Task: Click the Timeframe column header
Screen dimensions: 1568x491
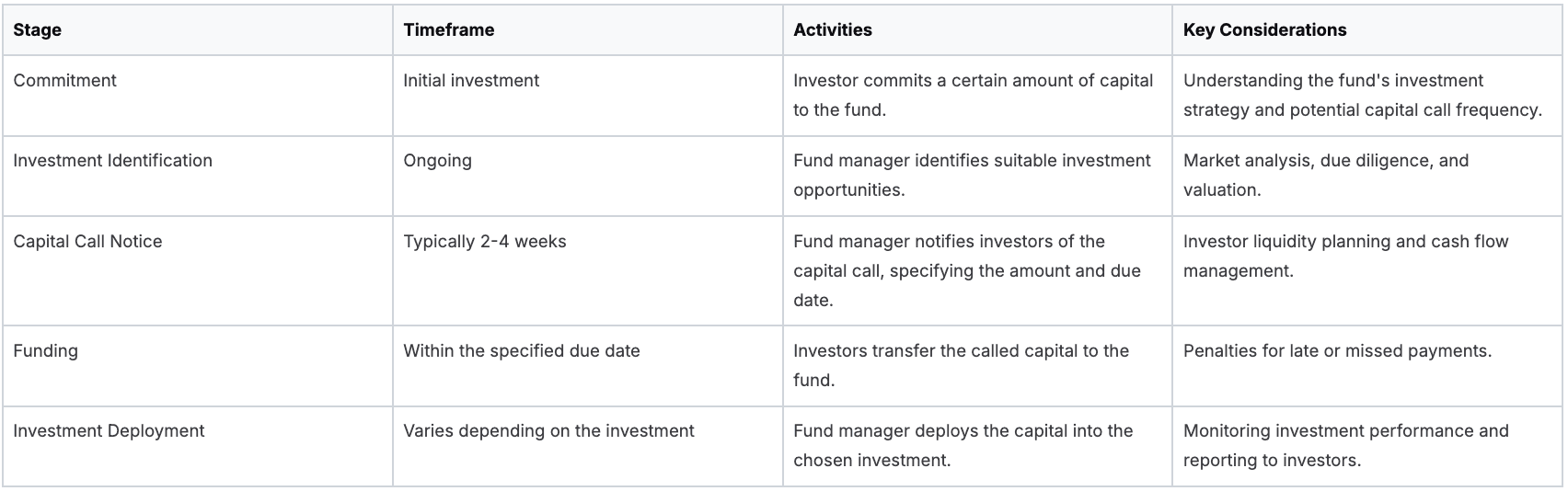Action: click(x=448, y=30)
